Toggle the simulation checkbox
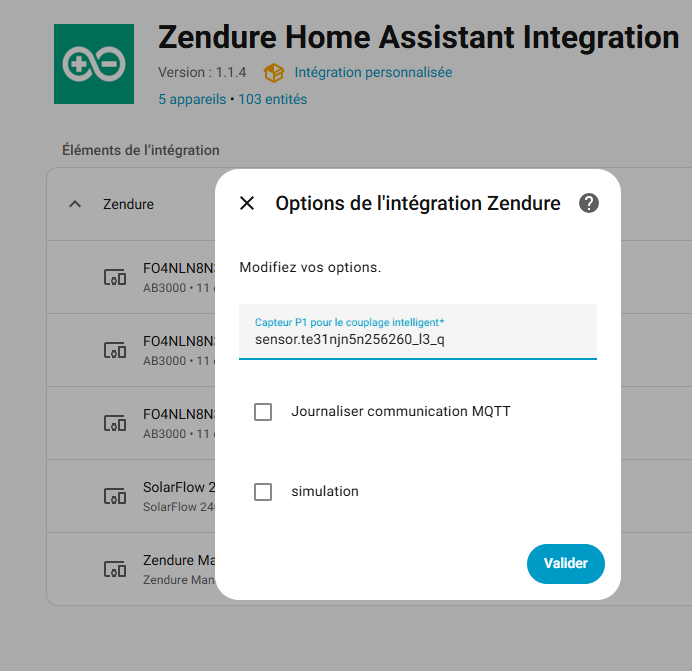The height and width of the screenshot is (671, 692). point(263,492)
